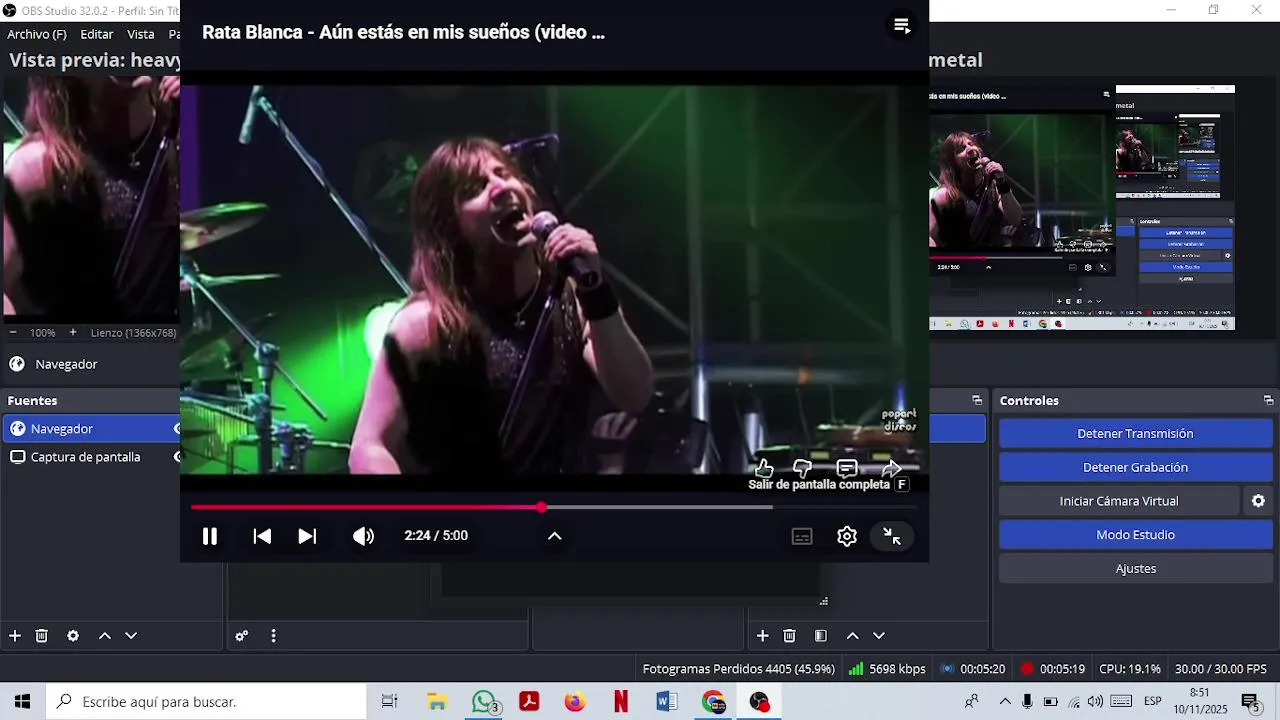Delete the selected source in Fuentes
The image size is (1280, 720).
pyautogui.click(x=42, y=636)
